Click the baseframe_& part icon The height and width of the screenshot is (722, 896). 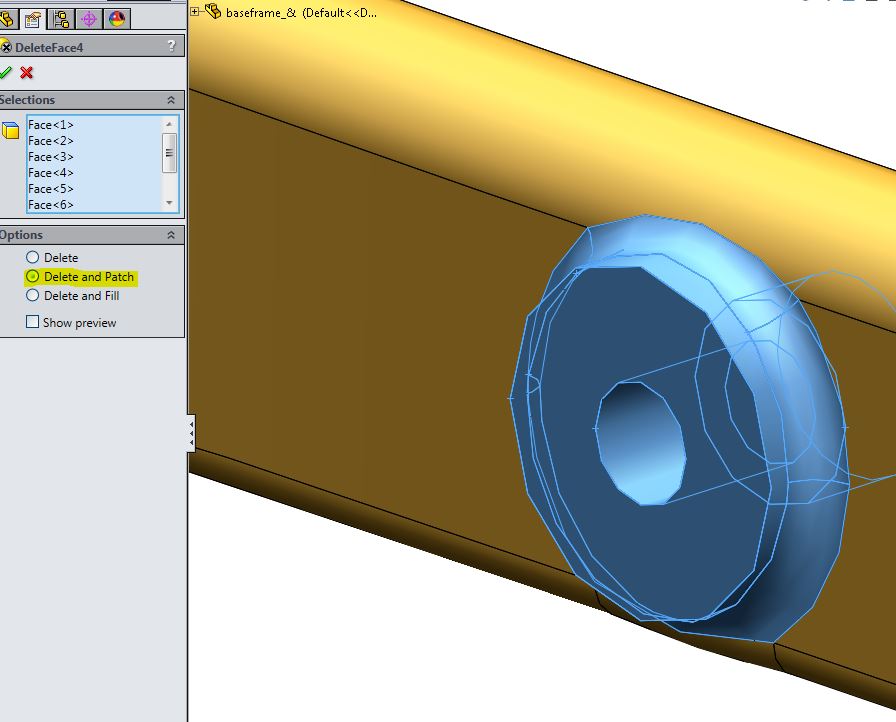(213, 11)
